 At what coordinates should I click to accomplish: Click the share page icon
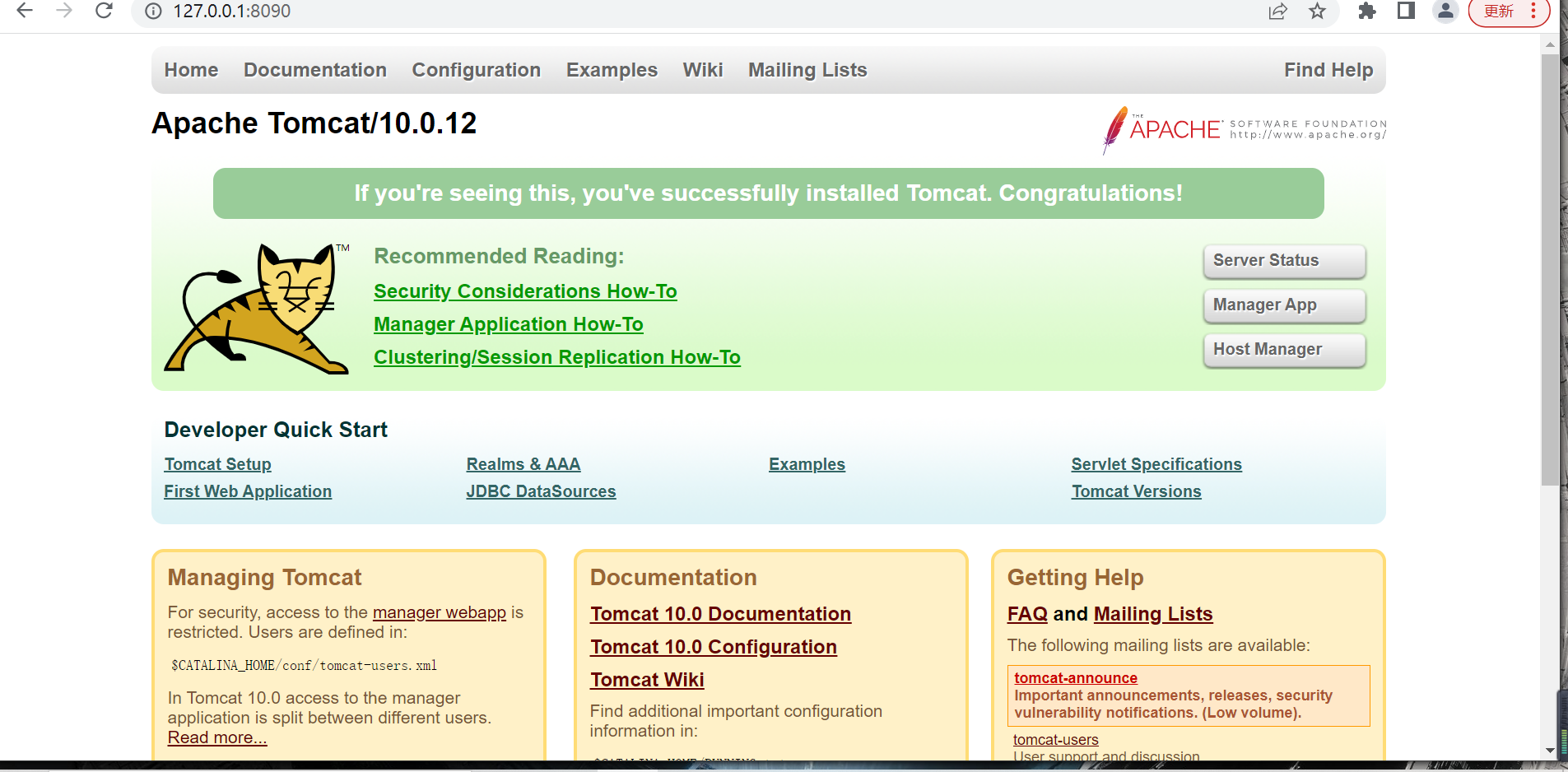tap(1277, 11)
